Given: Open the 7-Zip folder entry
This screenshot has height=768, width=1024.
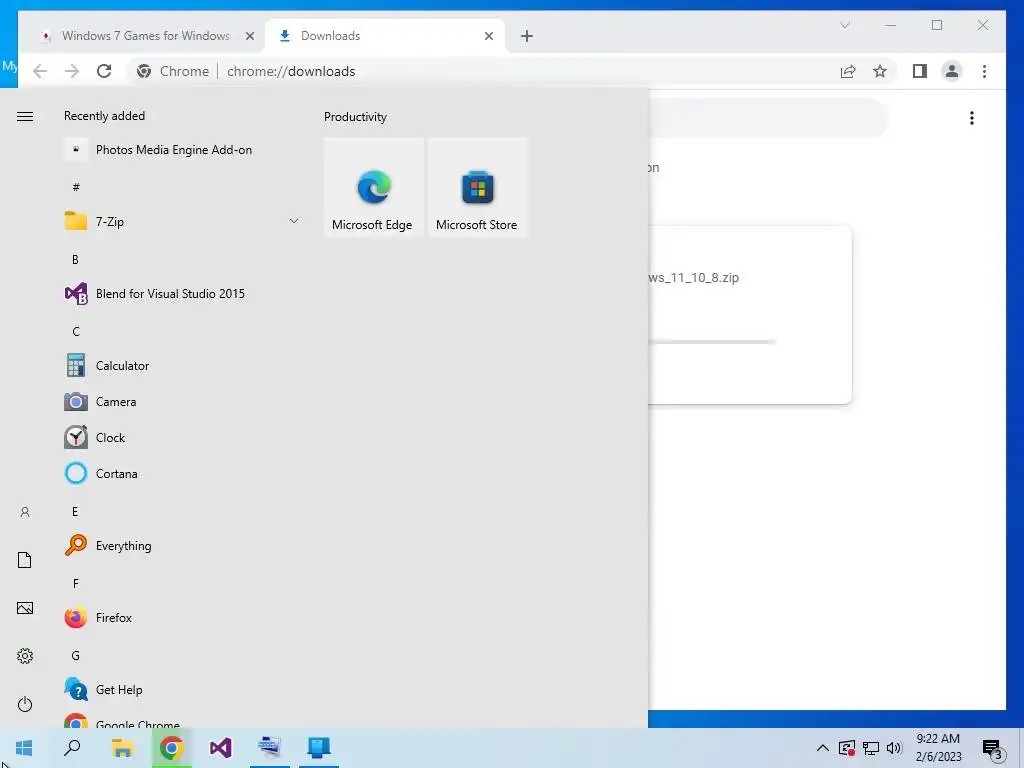Looking at the screenshot, I should 182,221.
